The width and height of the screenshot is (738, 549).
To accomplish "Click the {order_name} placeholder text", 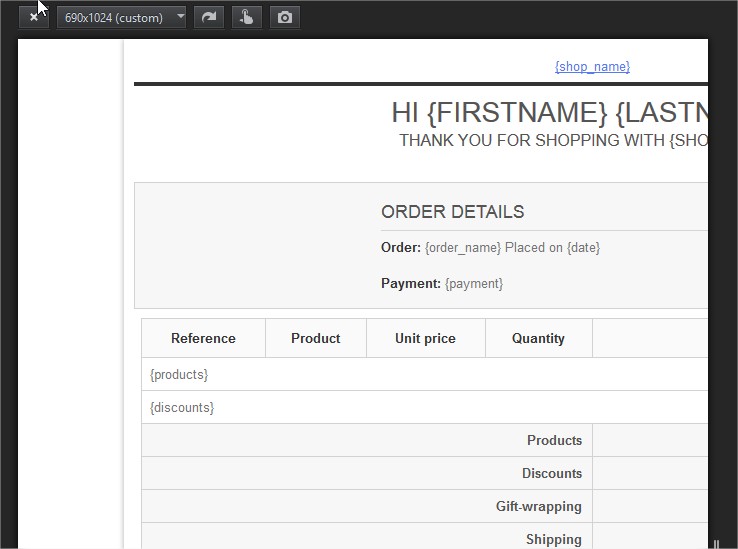I will click(x=462, y=248).
